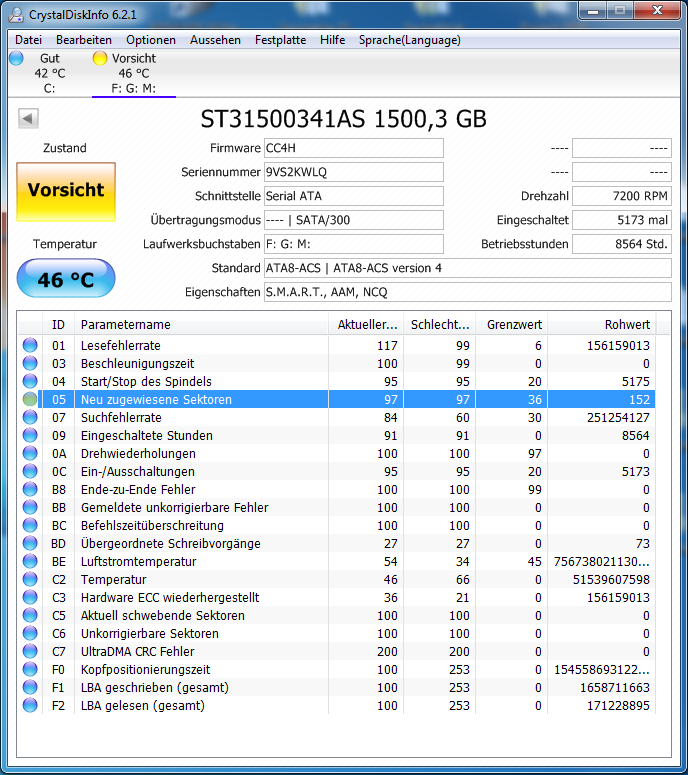Click the raw value 152 in the selected row
This screenshot has height=775, width=688.
pos(640,399)
